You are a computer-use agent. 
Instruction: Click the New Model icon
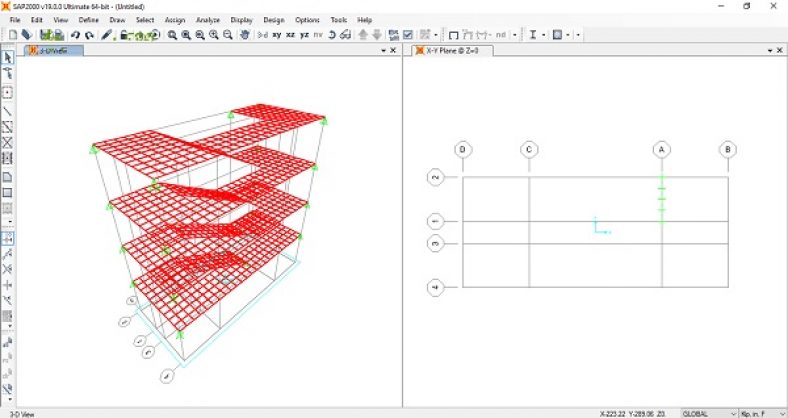[13, 35]
